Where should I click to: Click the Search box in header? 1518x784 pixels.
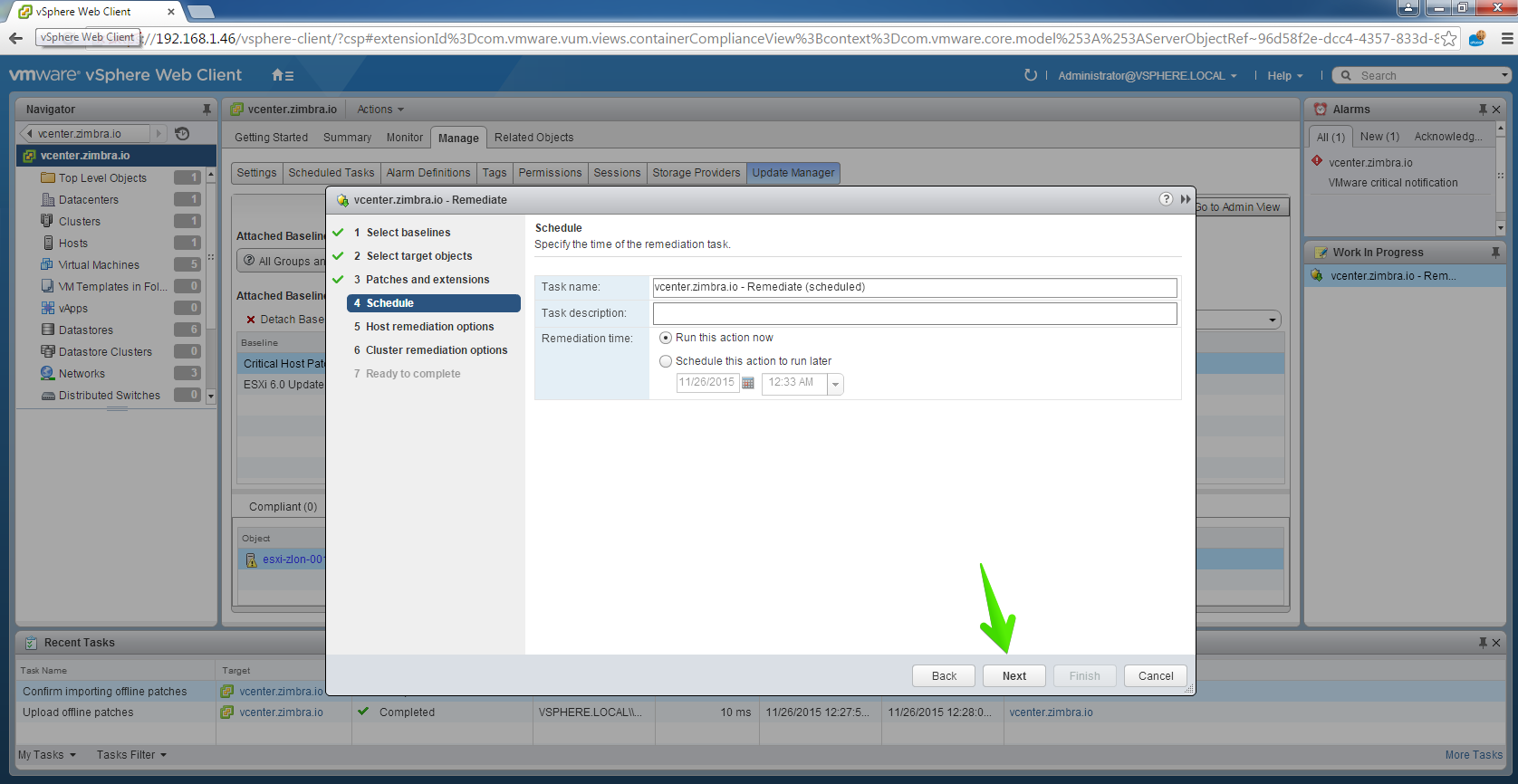coord(1424,76)
